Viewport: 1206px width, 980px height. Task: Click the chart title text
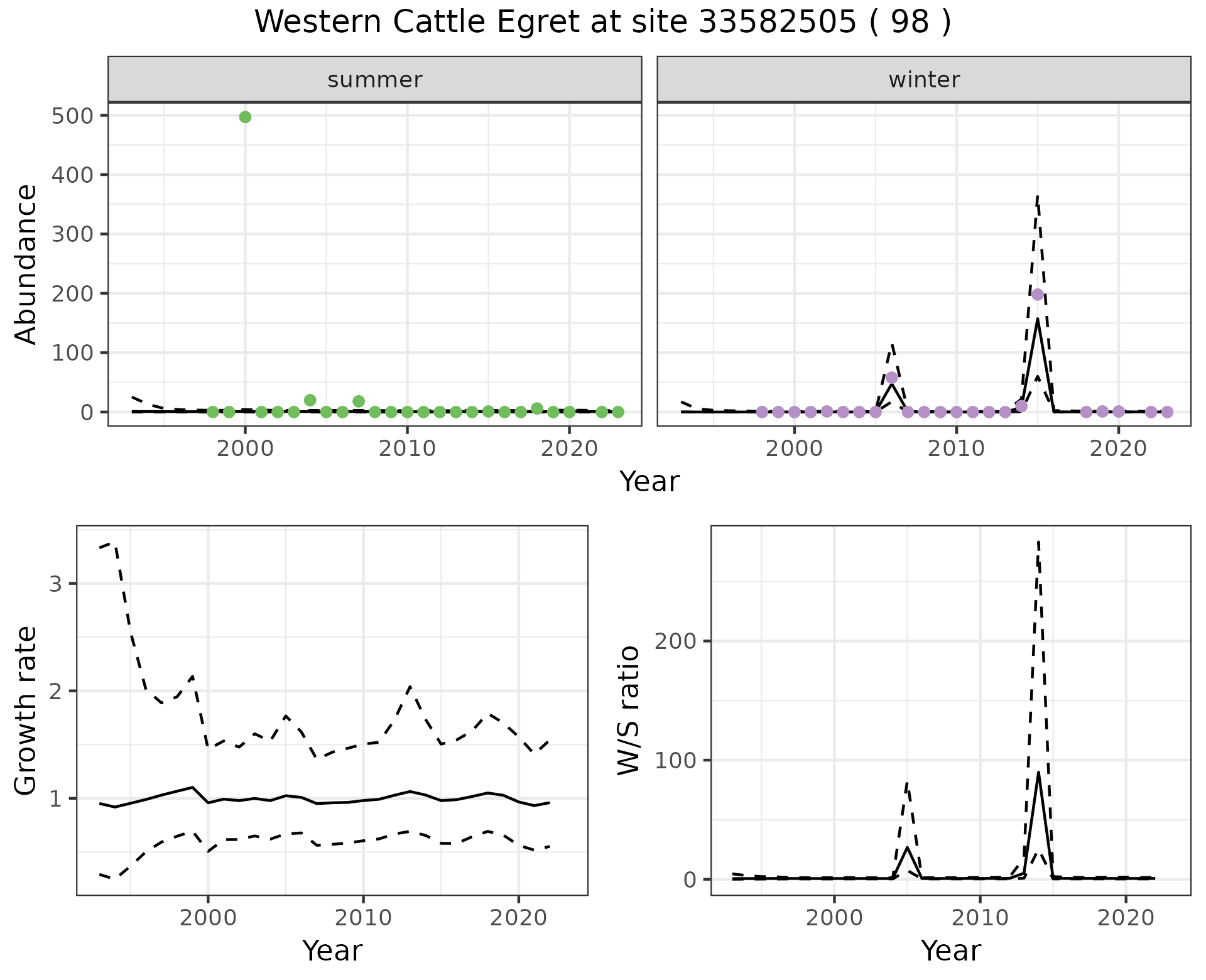602,23
